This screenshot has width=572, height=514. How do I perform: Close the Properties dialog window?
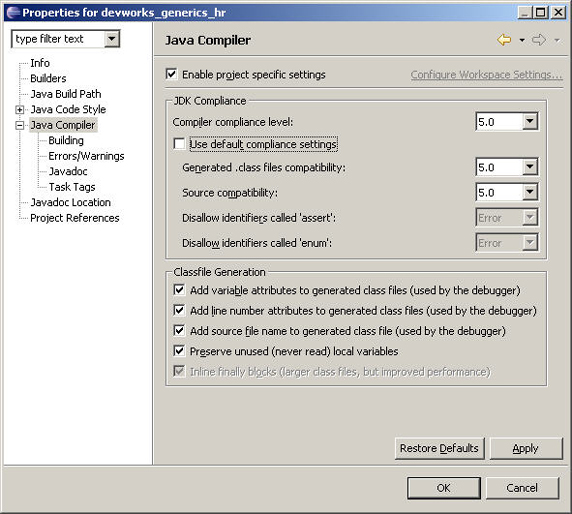[558, 12]
